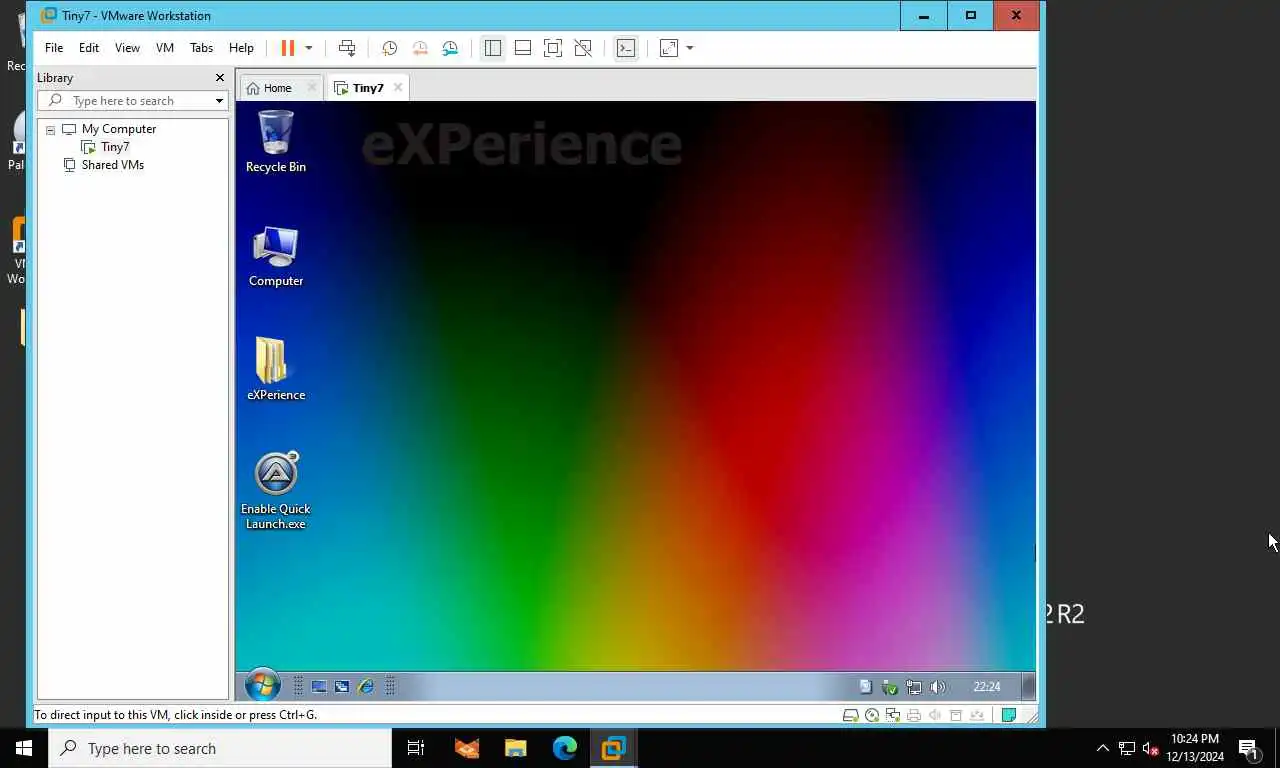Click the Show Desktop quick launch icon in guest
The image size is (1280, 768).
(x=319, y=687)
